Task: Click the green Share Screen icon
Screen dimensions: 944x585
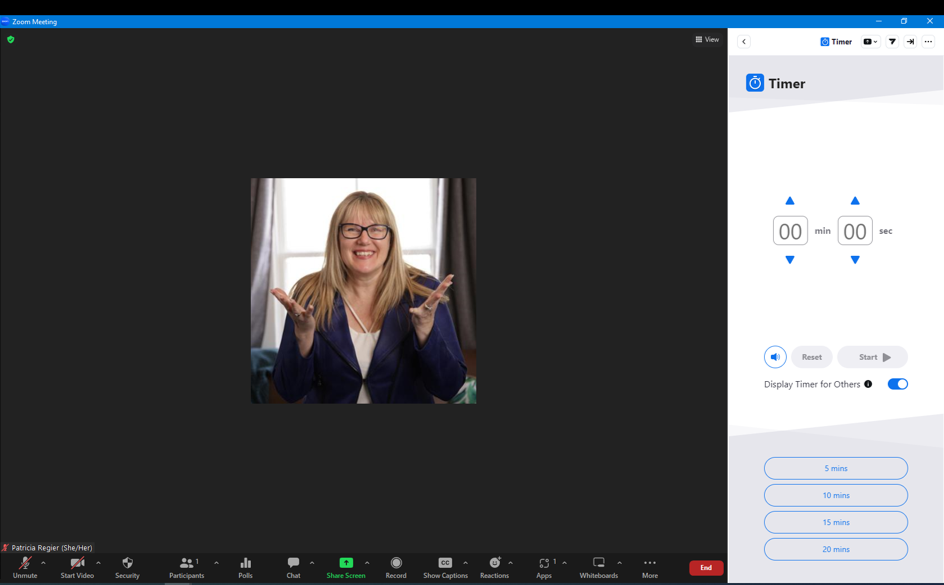Action: [x=346, y=563]
